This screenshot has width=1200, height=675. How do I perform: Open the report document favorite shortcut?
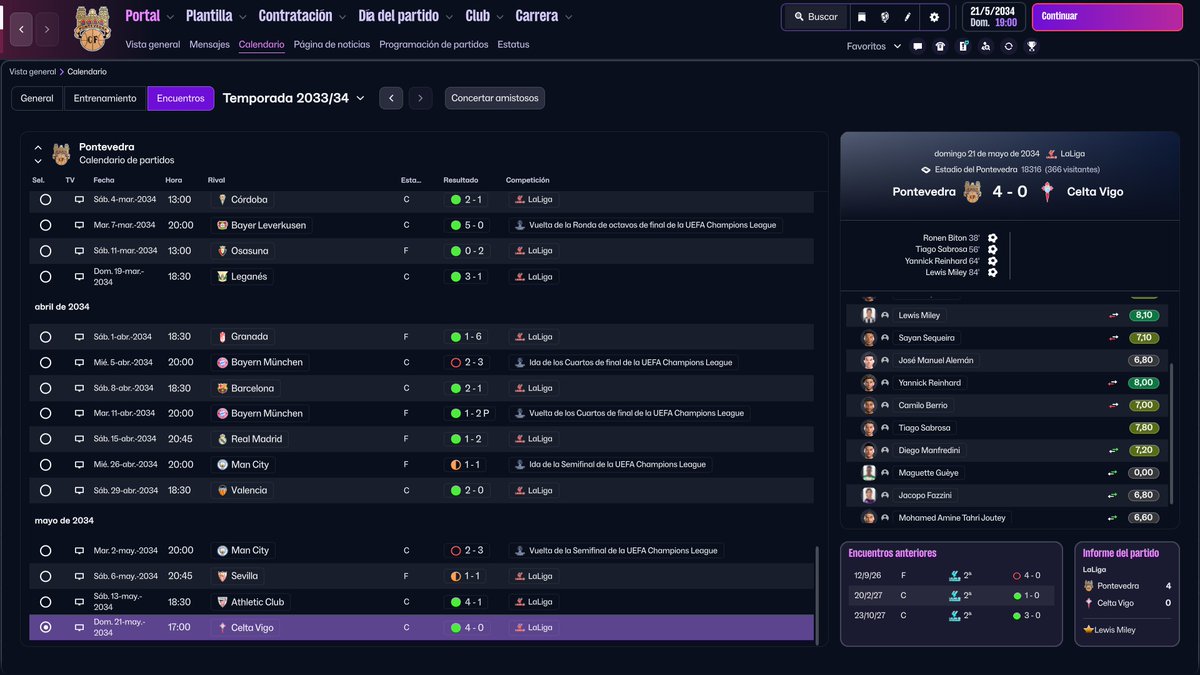963,46
